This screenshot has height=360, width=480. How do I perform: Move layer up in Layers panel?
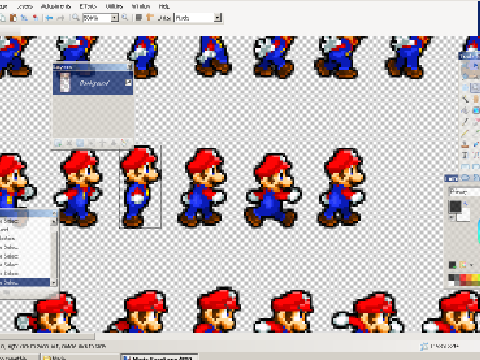click(102, 143)
